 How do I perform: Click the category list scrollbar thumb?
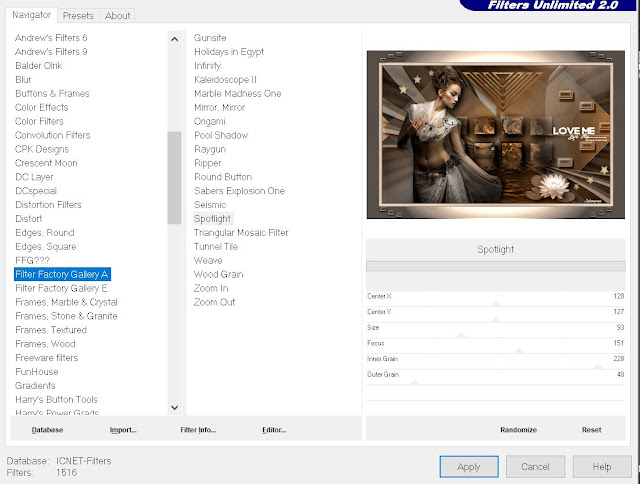point(174,178)
